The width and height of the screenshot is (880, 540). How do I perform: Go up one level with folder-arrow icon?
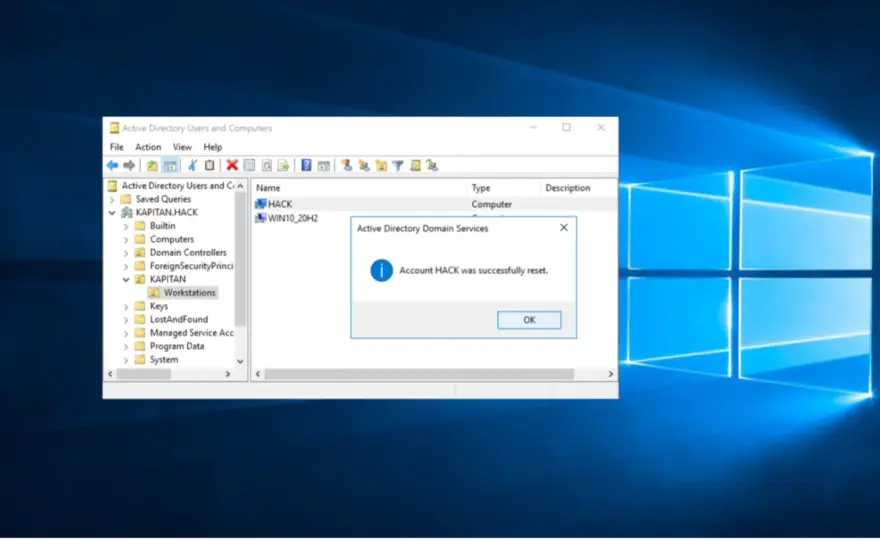pyautogui.click(x=152, y=166)
